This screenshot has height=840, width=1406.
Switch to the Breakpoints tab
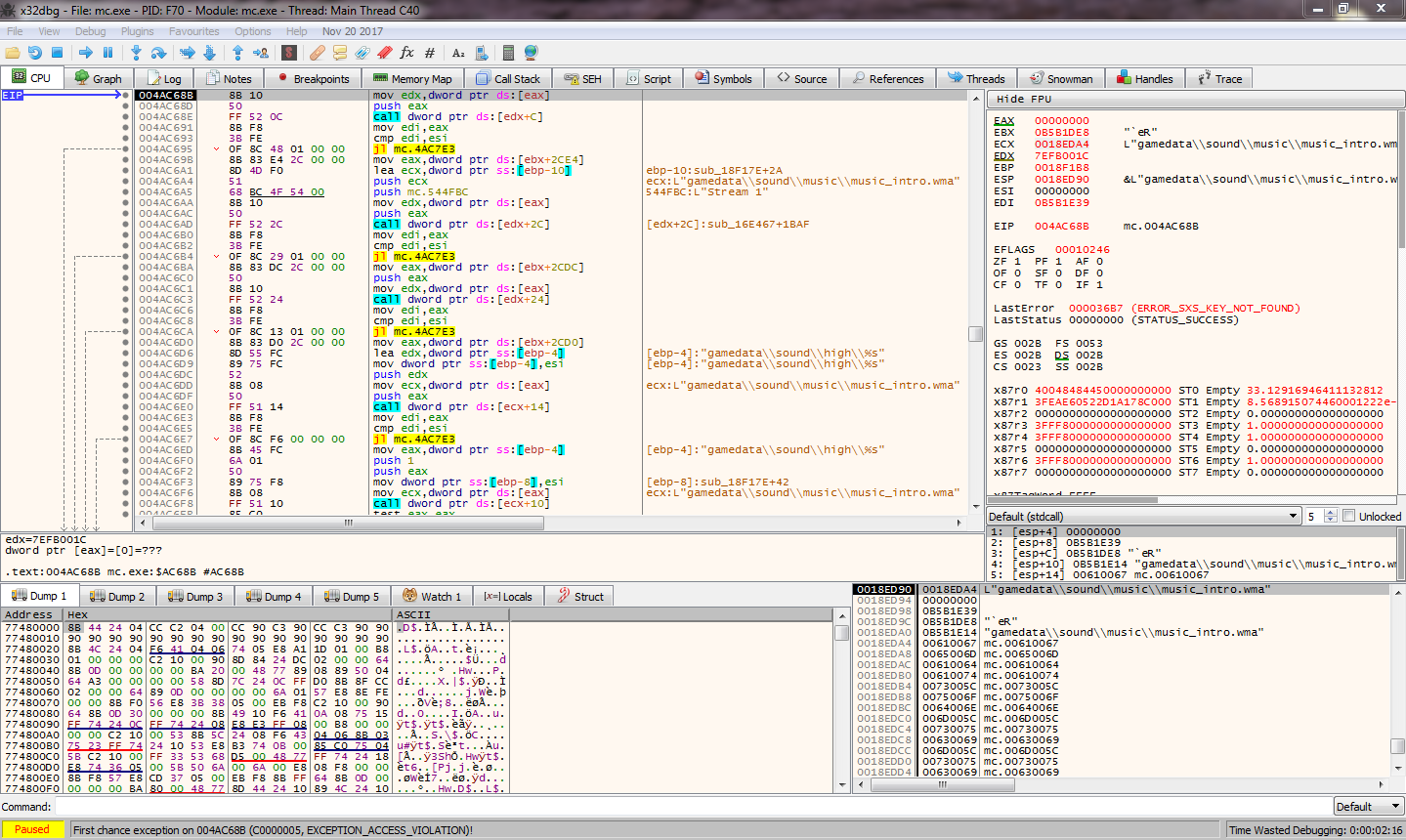point(313,79)
